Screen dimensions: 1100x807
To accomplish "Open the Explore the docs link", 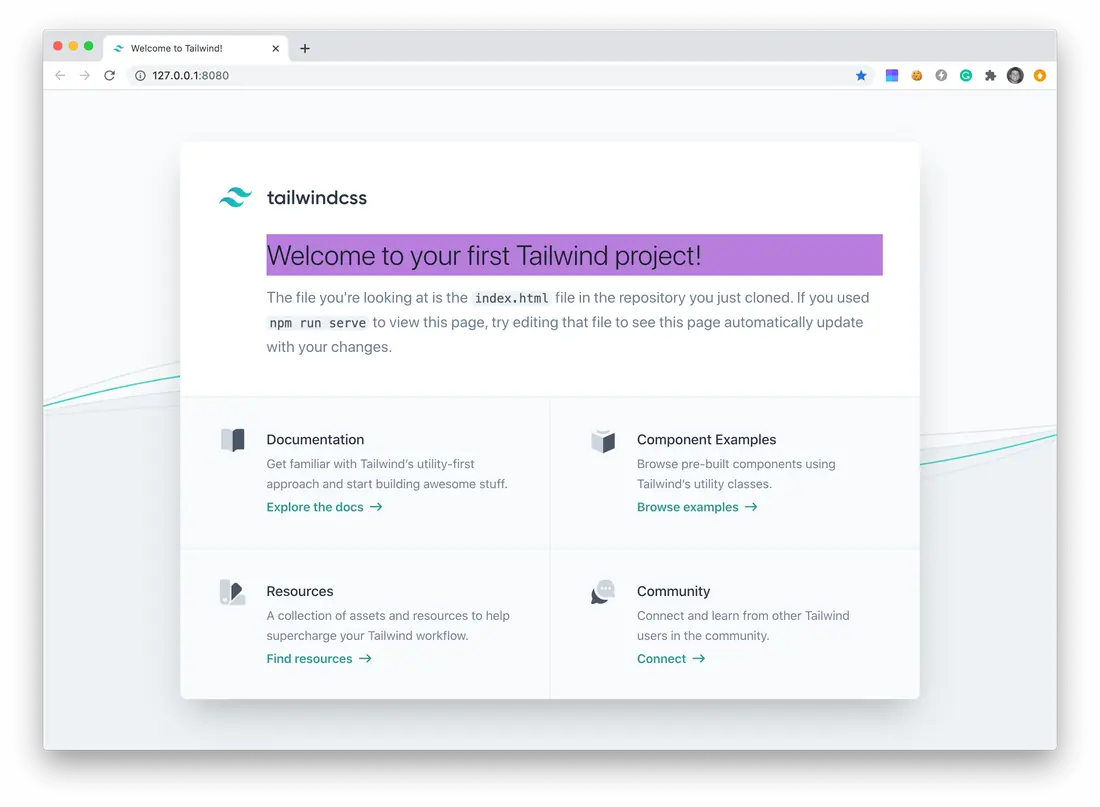I will (x=324, y=507).
